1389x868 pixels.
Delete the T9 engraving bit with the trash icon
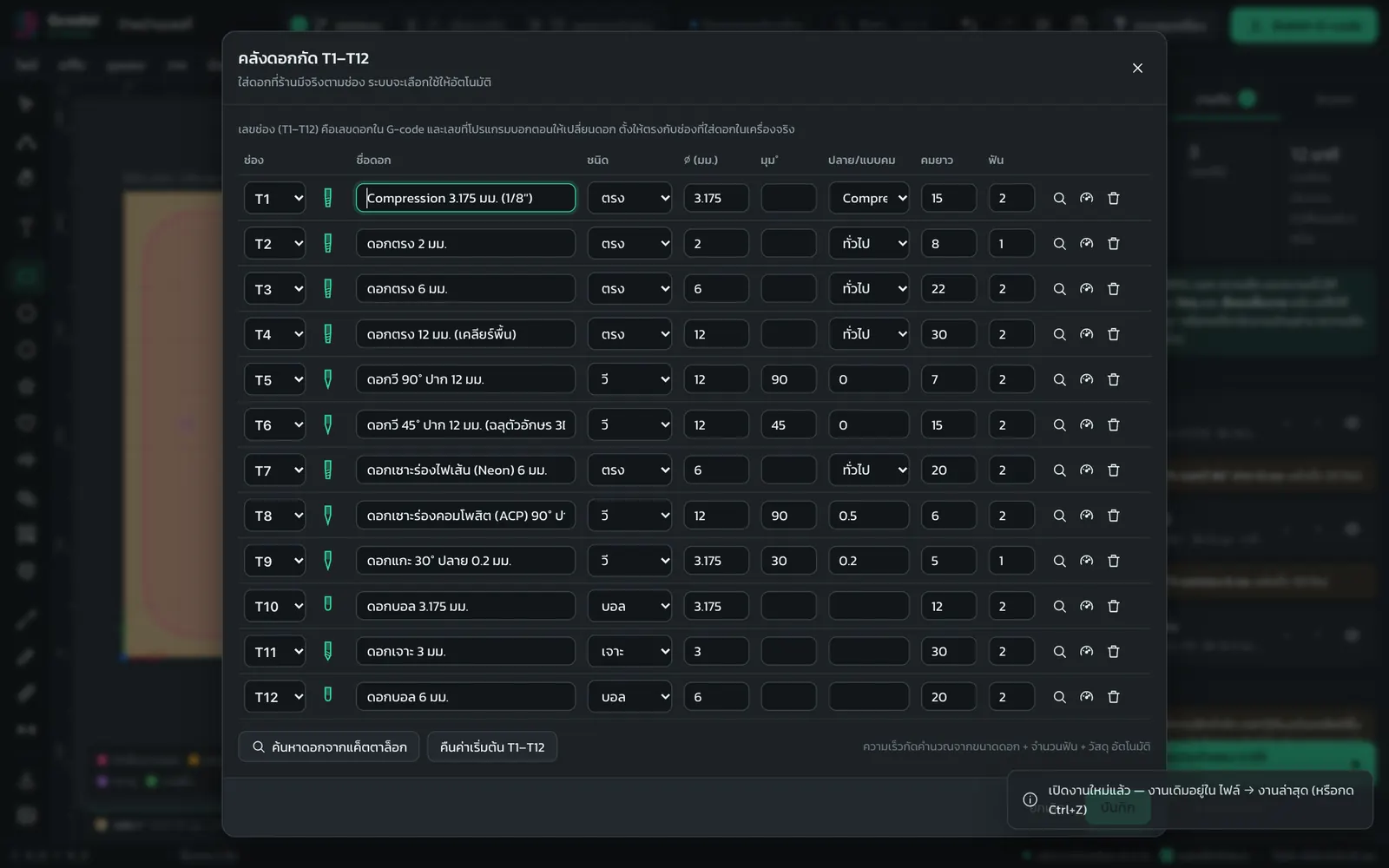coord(1114,561)
